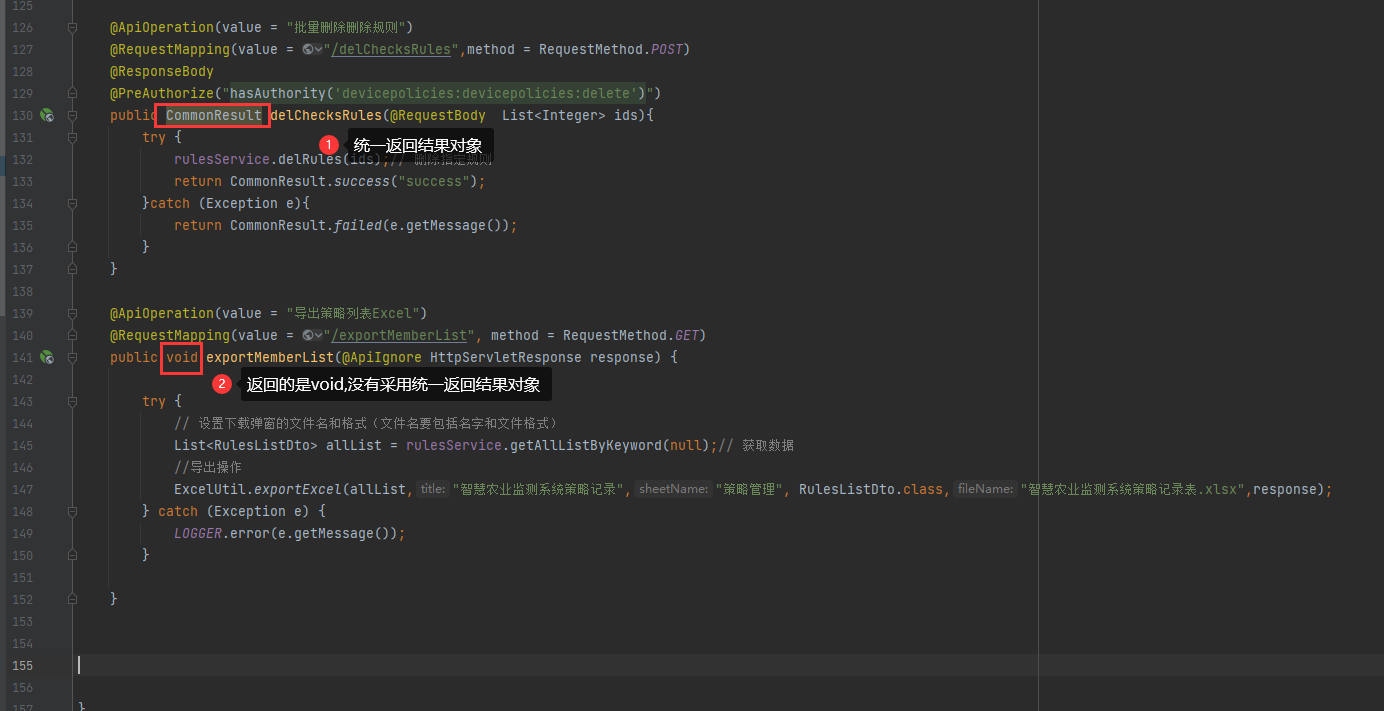Click the red numbered badge 1 annotation
Image resolution: width=1384 pixels, height=711 pixels.
coord(329,144)
